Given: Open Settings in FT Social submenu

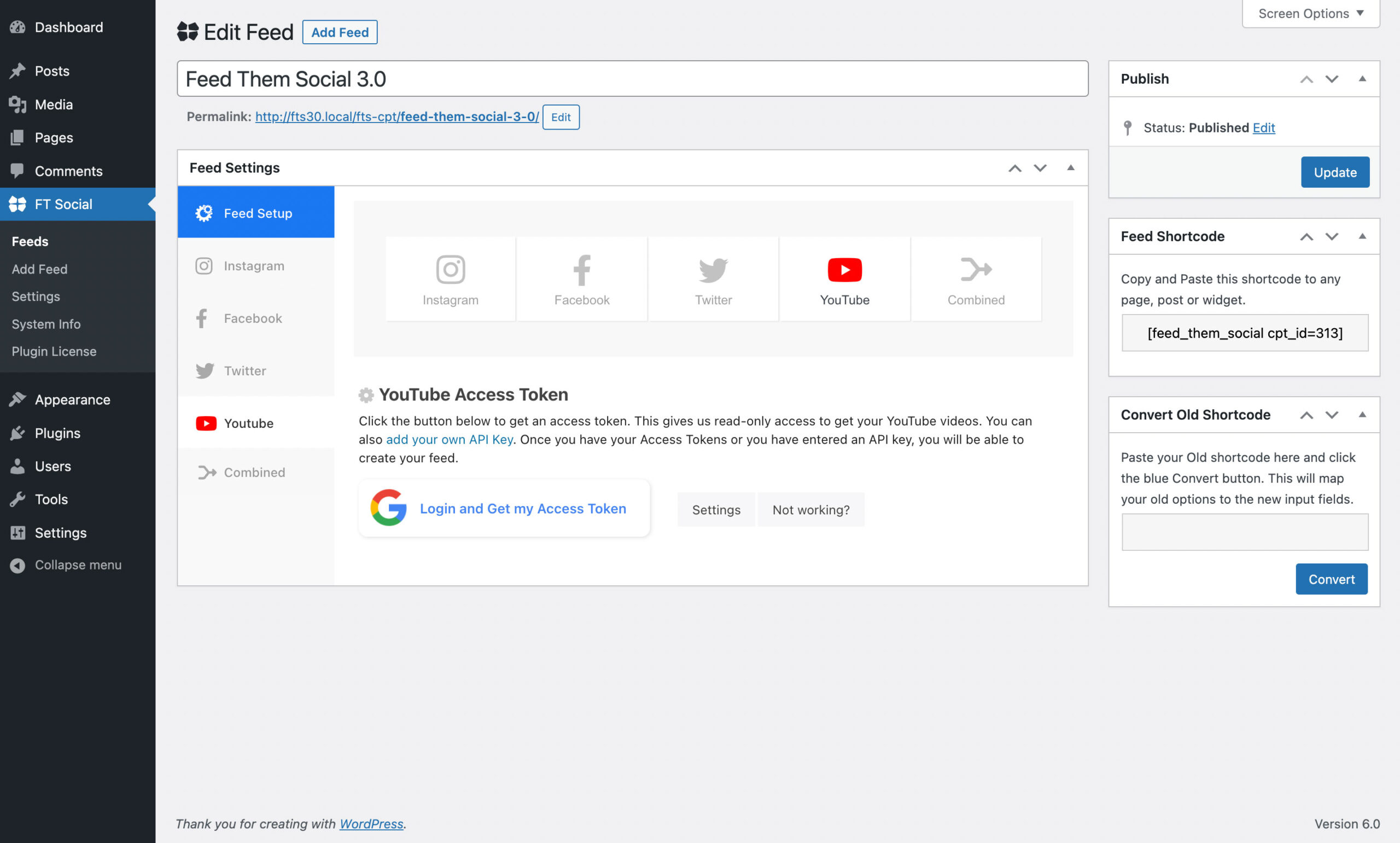Looking at the screenshot, I should 36,296.
